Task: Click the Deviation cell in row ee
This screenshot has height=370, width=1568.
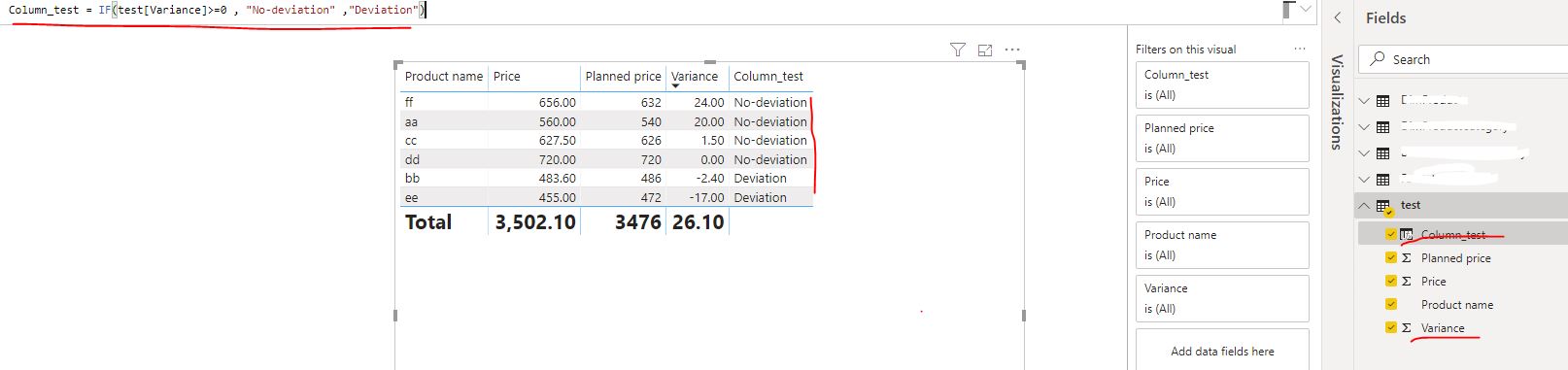Action: pos(760,197)
